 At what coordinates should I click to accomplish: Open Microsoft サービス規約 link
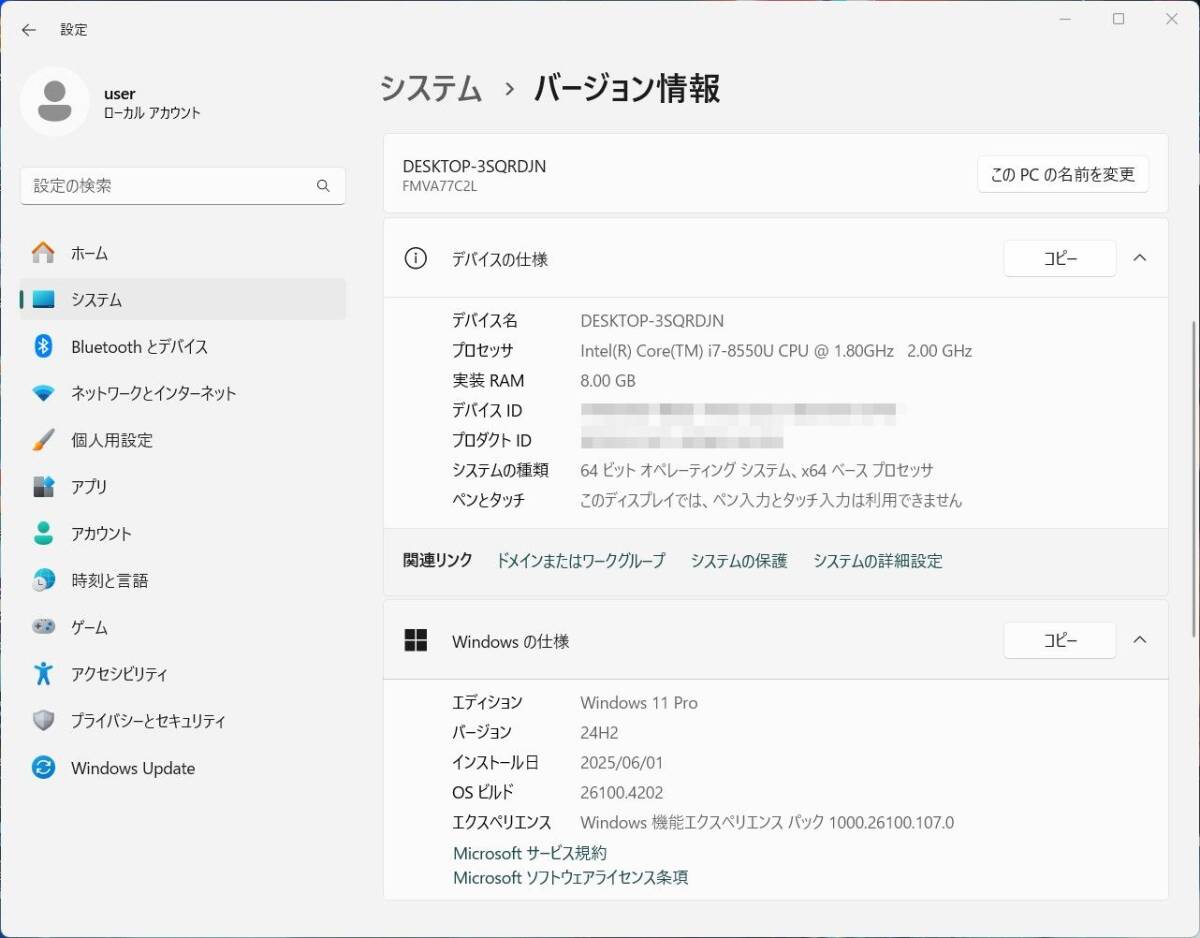pyautogui.click(x=530, y=853)
